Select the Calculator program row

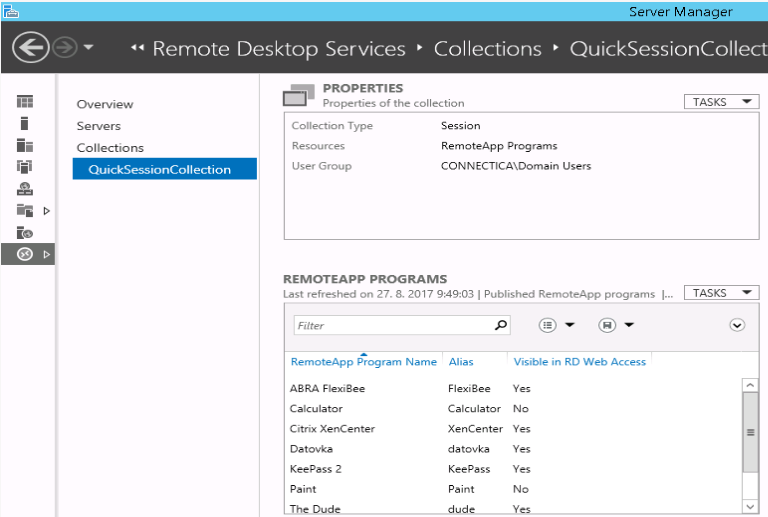tap(513, 409)
